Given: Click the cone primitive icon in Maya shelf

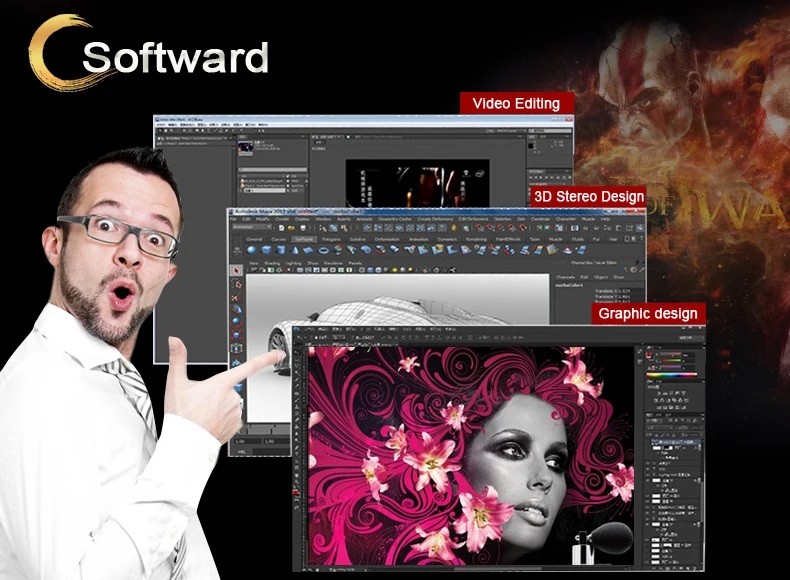Looking at the screenshot, I should click(295, 250).
